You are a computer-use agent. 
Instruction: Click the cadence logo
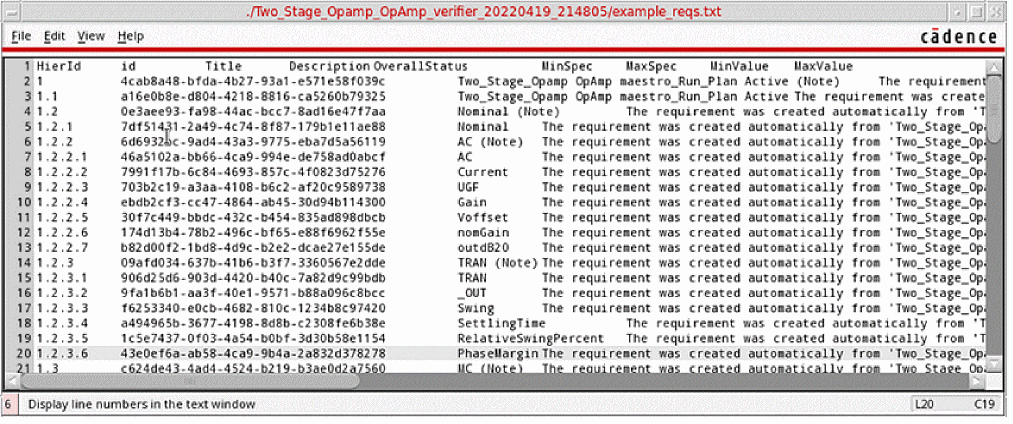tap(959, 37)
